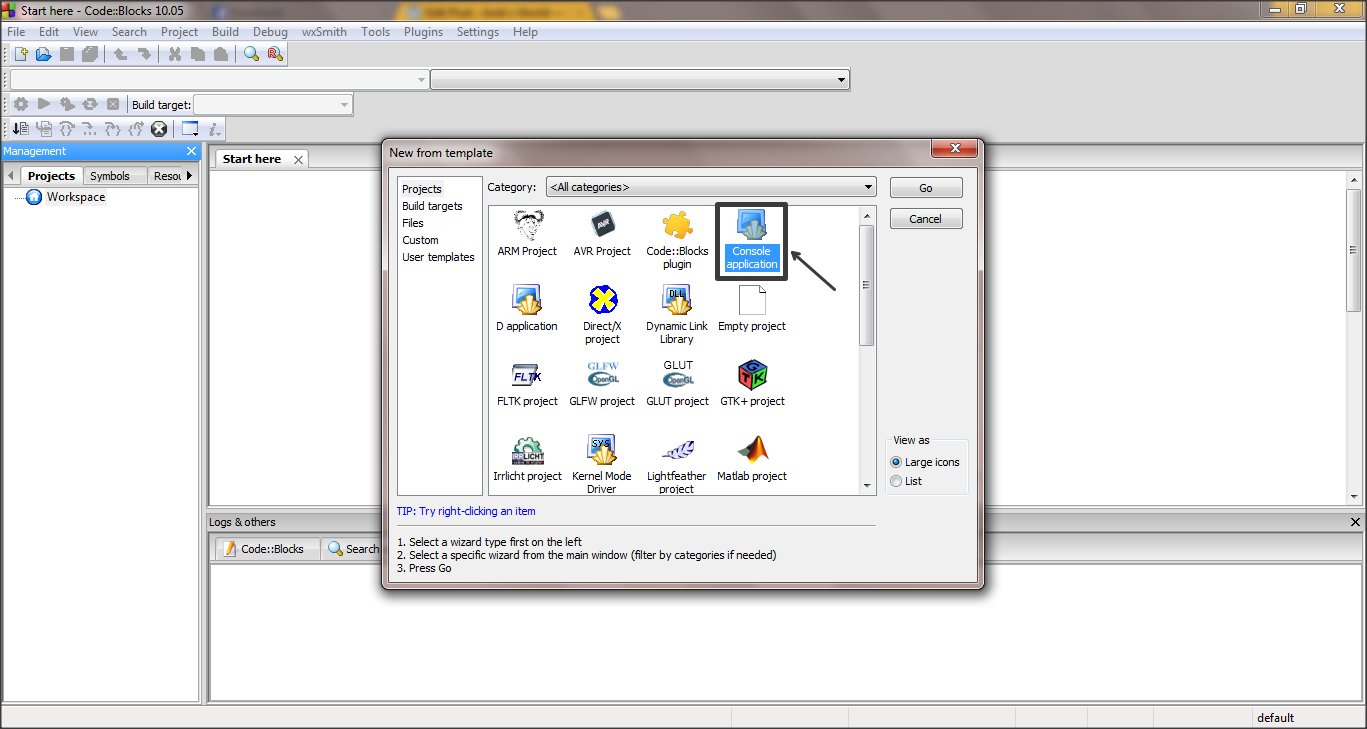Open the Build target dropdown
1367x729 pixels.
pos(273,104)
